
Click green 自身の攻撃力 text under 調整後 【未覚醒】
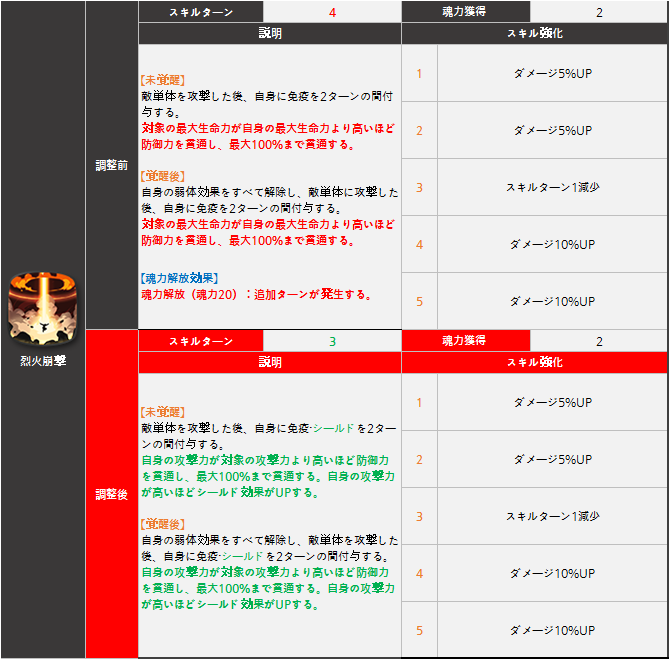pos(268,476)
